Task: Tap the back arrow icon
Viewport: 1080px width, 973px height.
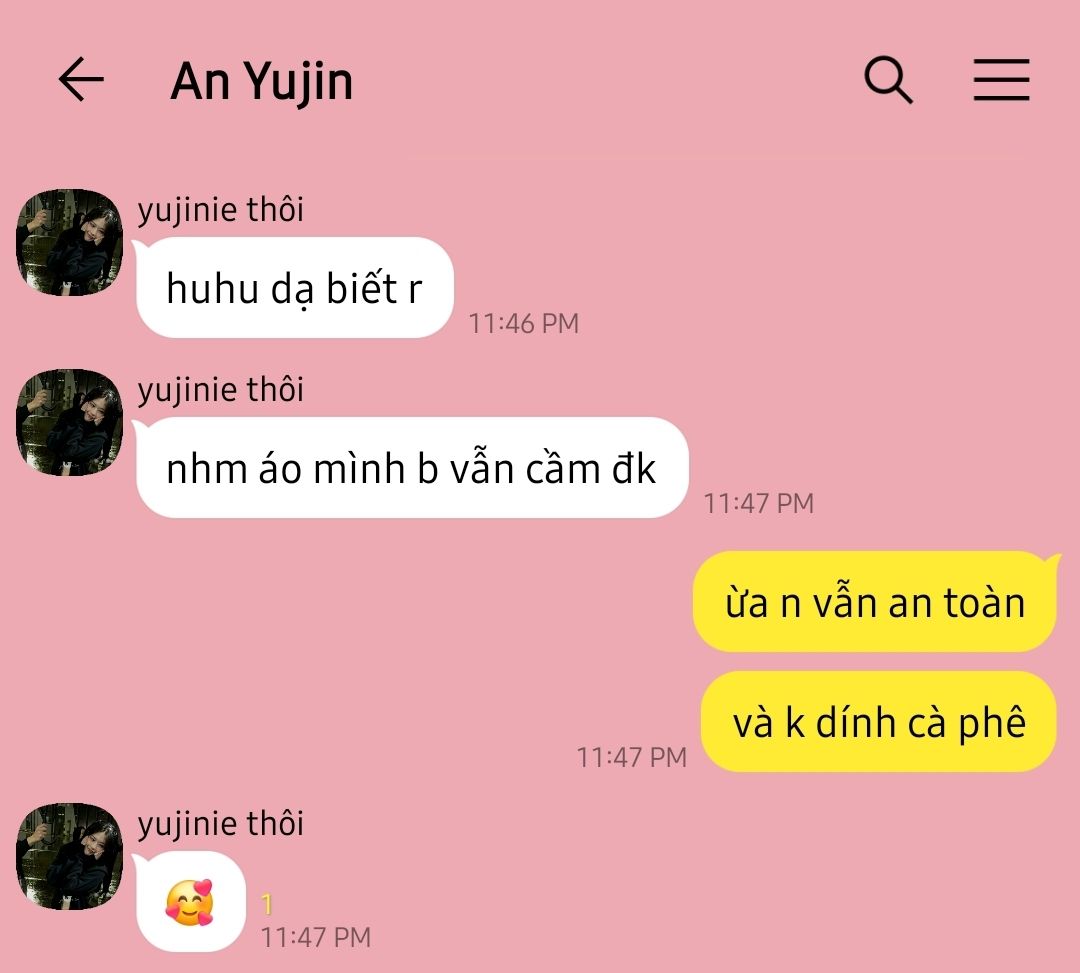Action: coord(81,80)
